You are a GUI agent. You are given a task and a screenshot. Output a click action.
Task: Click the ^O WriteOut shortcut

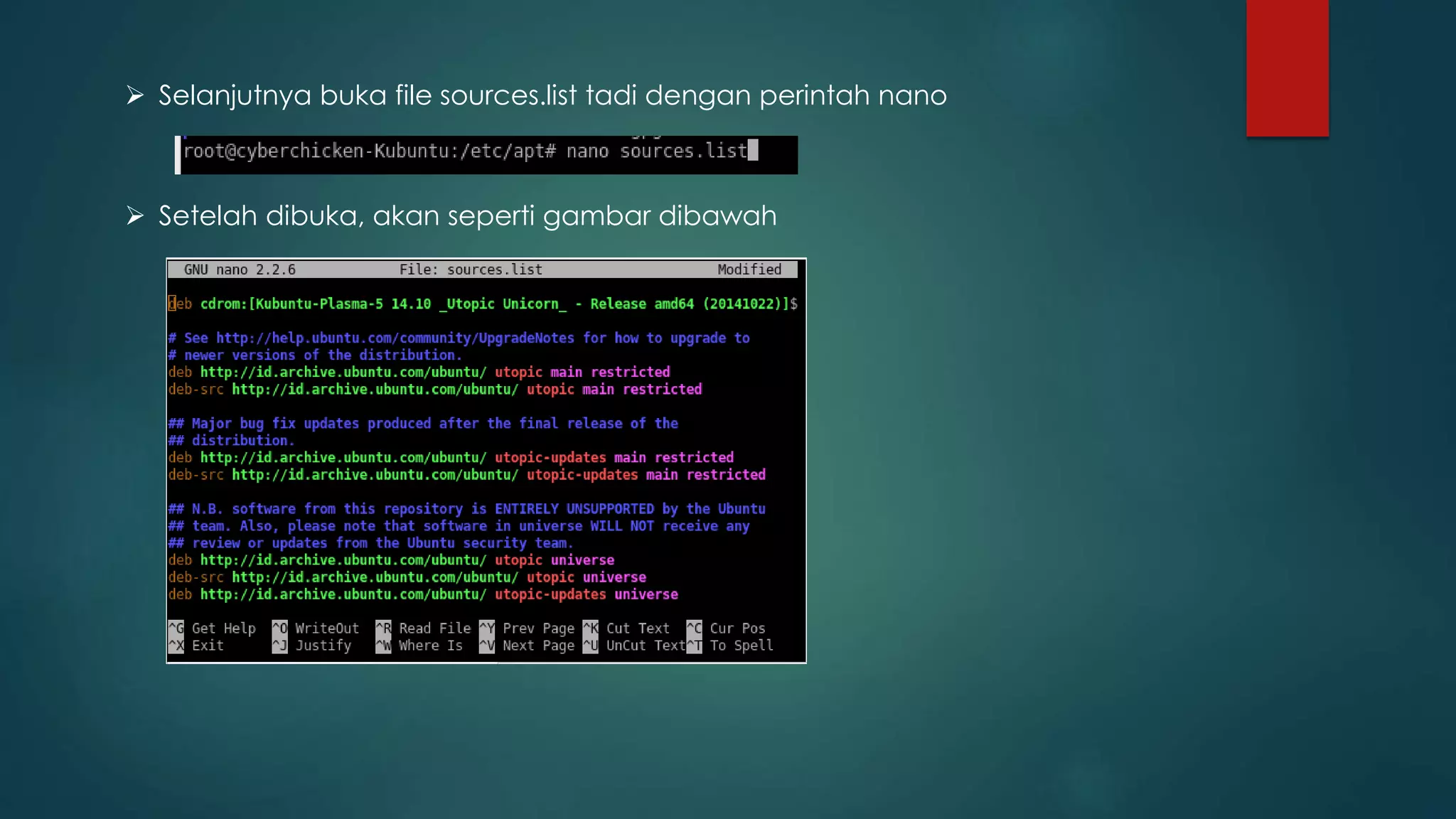(x=316, y=628)
